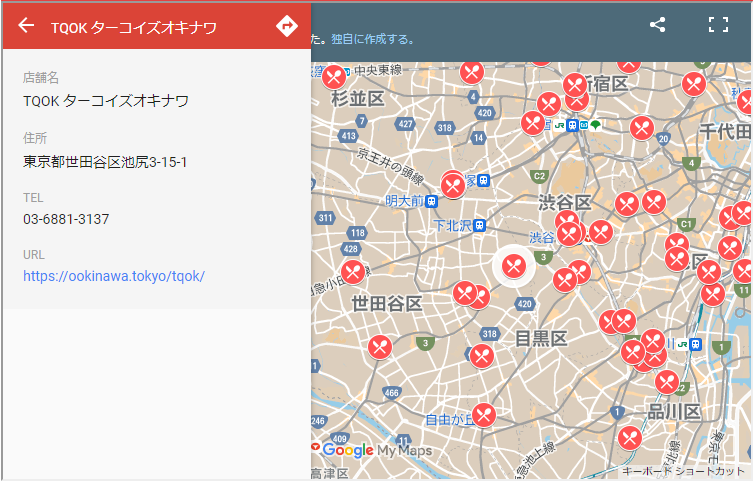This screenshot has height=486, width=755.
Task: Open the 独自に作成する link
Action: point(371,39)
